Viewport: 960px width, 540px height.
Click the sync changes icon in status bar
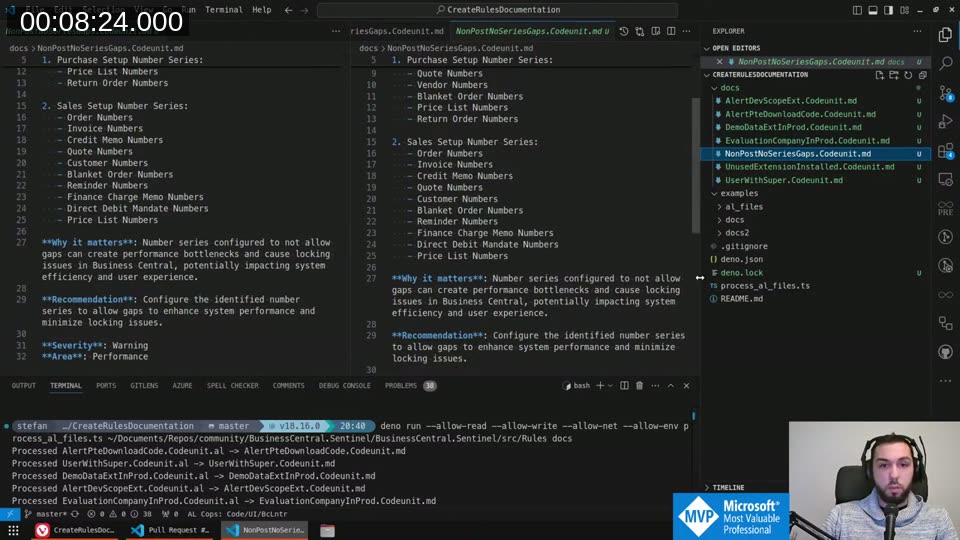(x=75, y=514)
